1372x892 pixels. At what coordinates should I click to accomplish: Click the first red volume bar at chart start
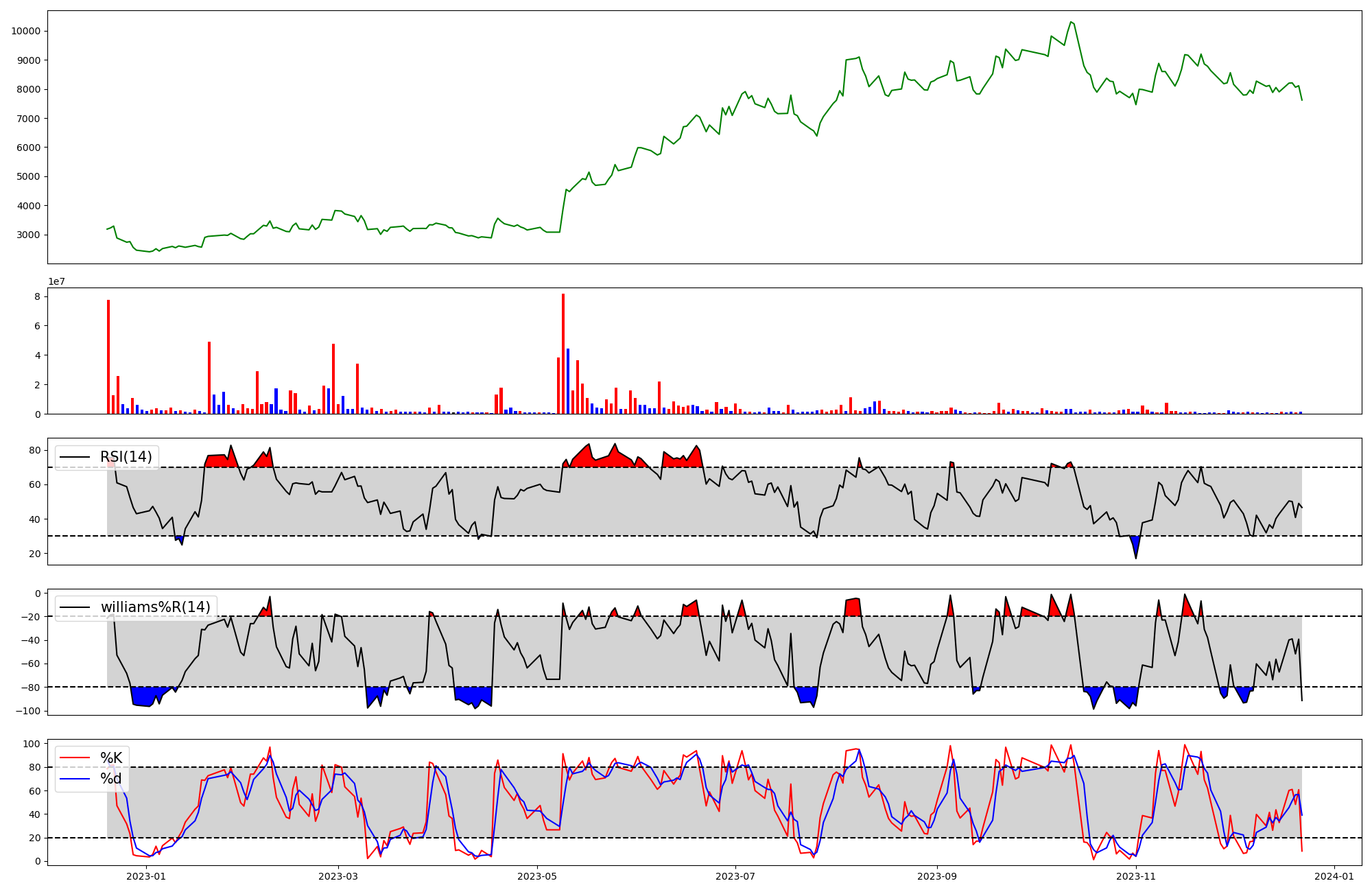pyautogui.click(x=108, y=357)
